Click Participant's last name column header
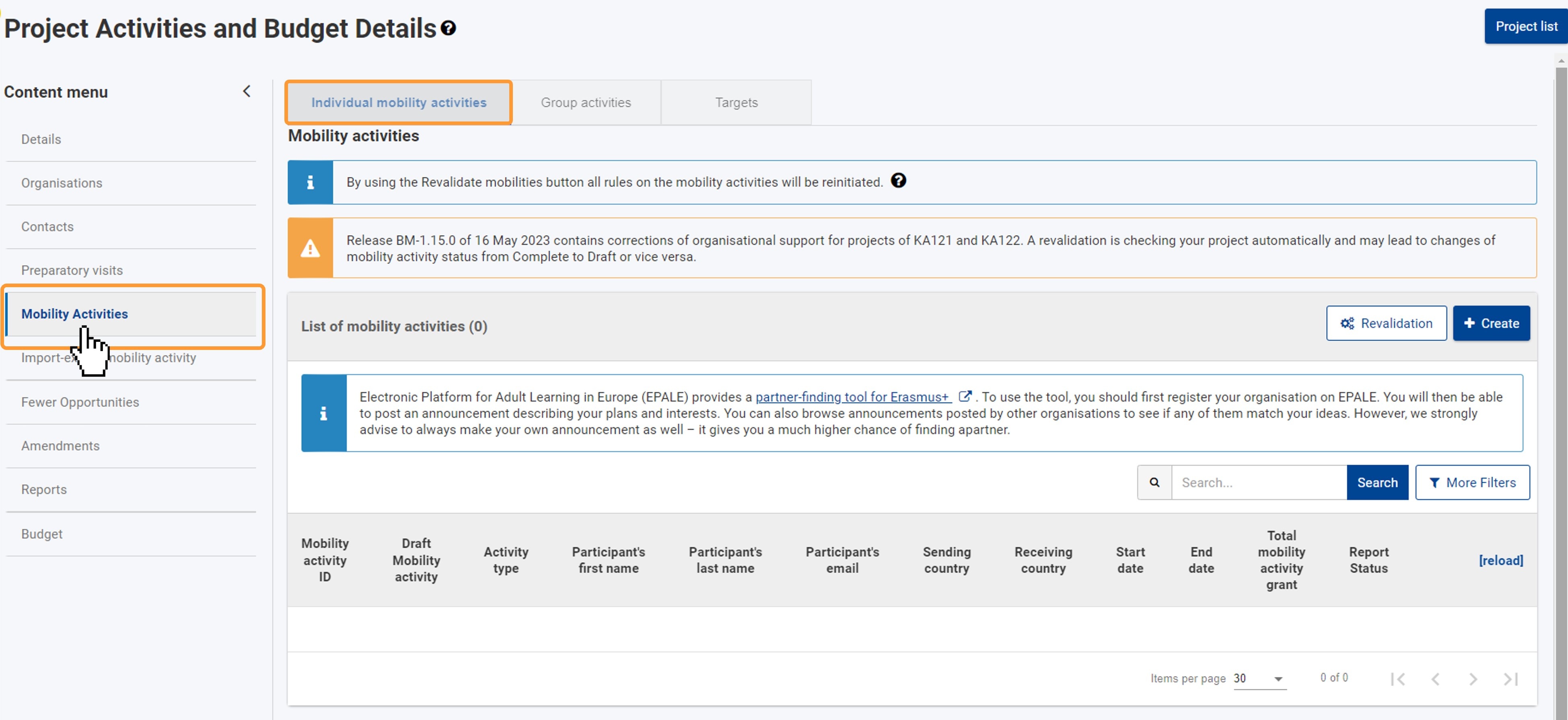This screenshot has height=720, width=1568. pos(725,560)
